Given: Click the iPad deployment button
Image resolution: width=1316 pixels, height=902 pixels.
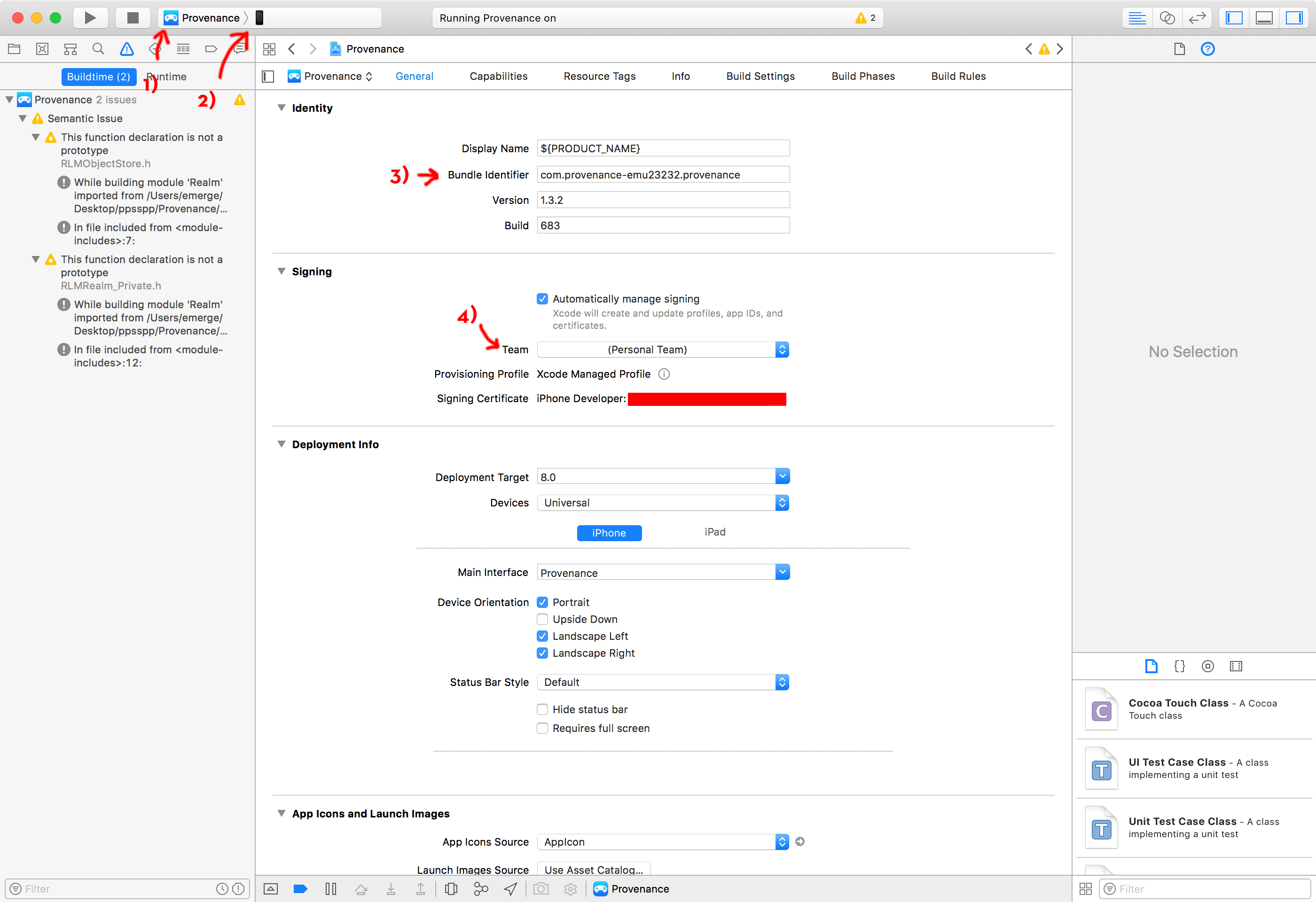Looking at the screenshot, I should (716, 532).
